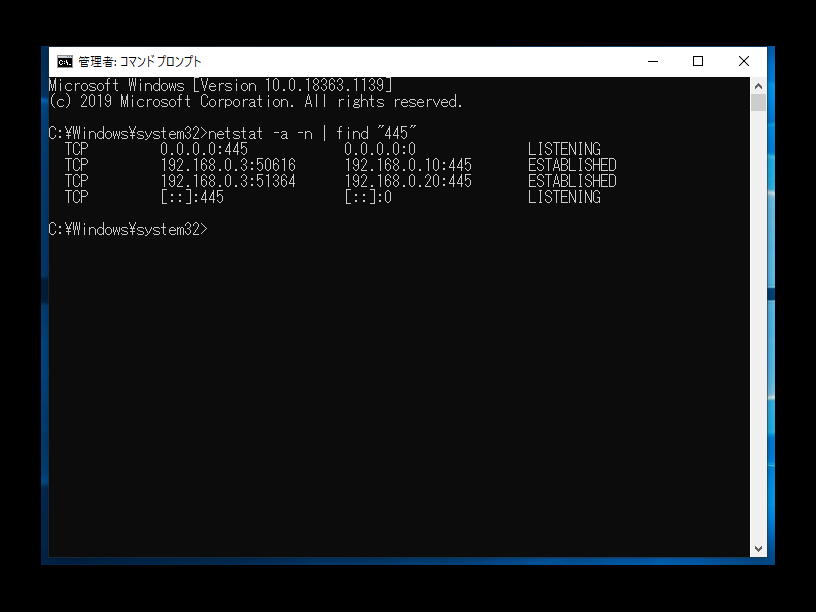The height and width of the screenshot is (612, 816).
Task: Click LISTENING state in [::]:445 row
Action: [564, 197]
